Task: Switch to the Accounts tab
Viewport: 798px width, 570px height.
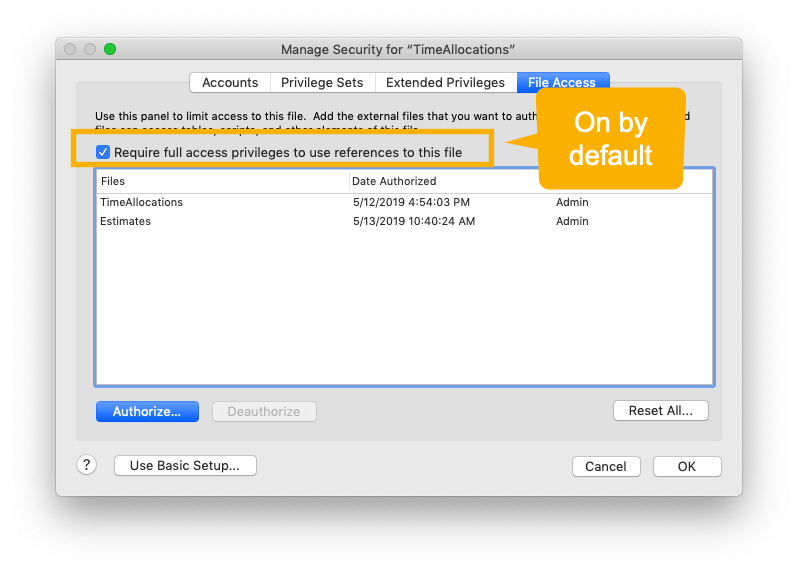Action: pos(230,82)
